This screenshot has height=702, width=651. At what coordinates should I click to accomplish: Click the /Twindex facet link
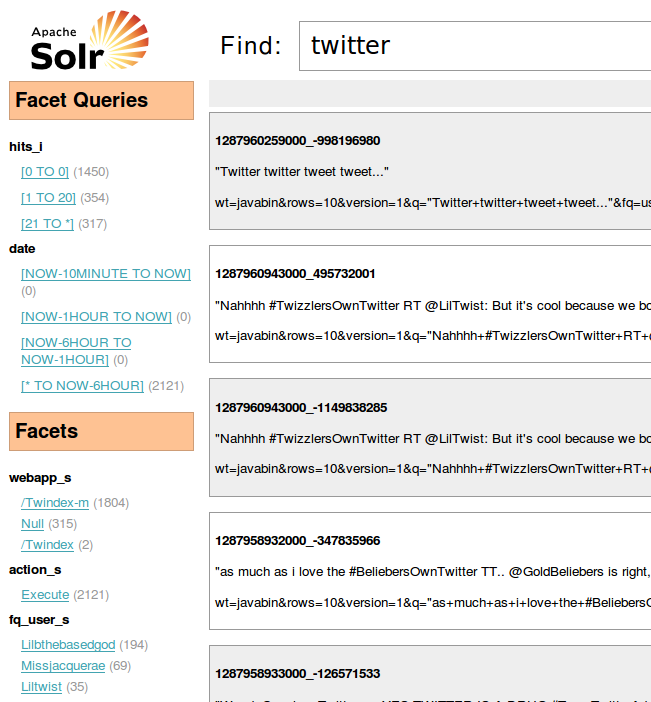(x=47, y=545)
